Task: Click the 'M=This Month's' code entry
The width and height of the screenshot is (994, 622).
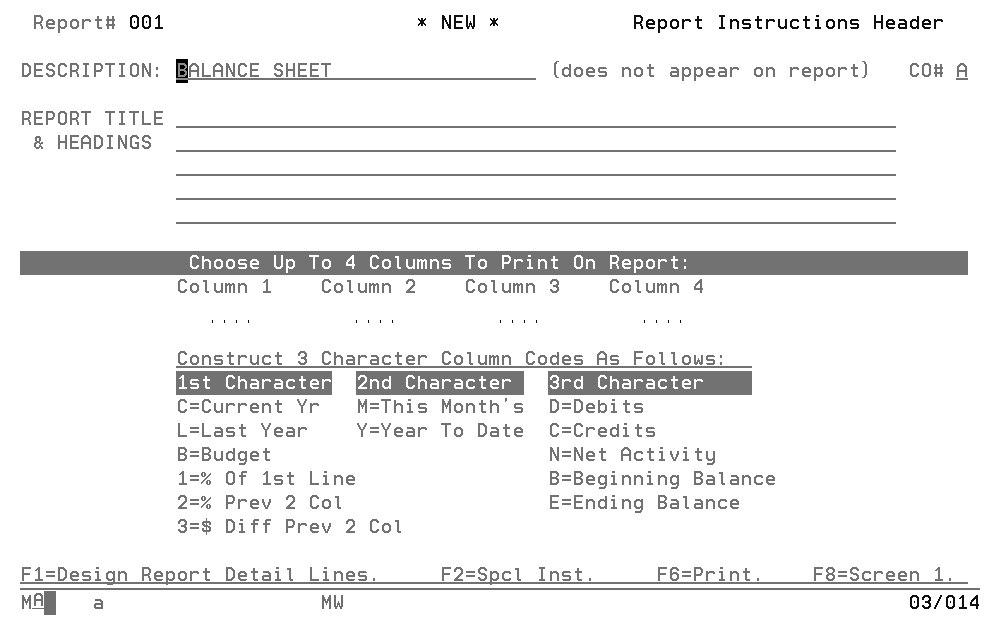Action: (x=440, y=406)
